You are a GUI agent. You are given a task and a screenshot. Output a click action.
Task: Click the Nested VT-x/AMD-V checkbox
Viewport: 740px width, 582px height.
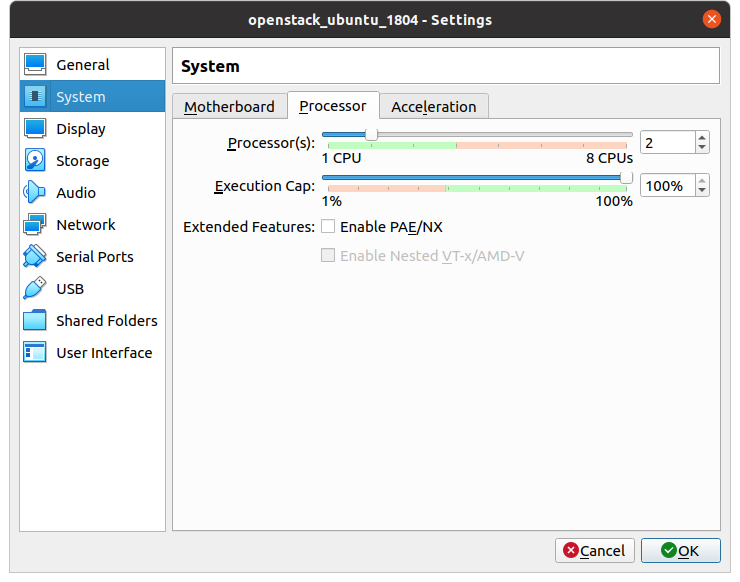[x=328, y=255]
